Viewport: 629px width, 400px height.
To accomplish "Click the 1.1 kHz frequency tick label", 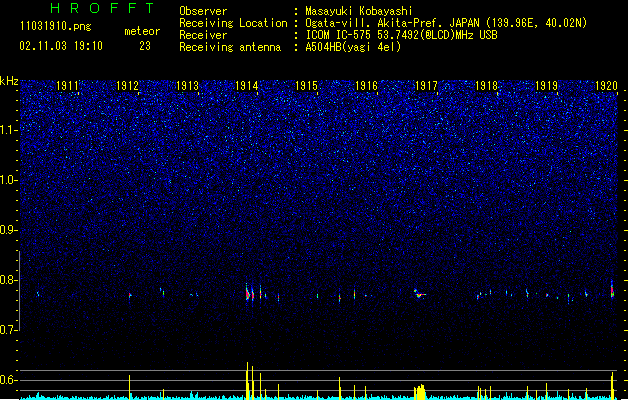I will click(x=9, y=130).
